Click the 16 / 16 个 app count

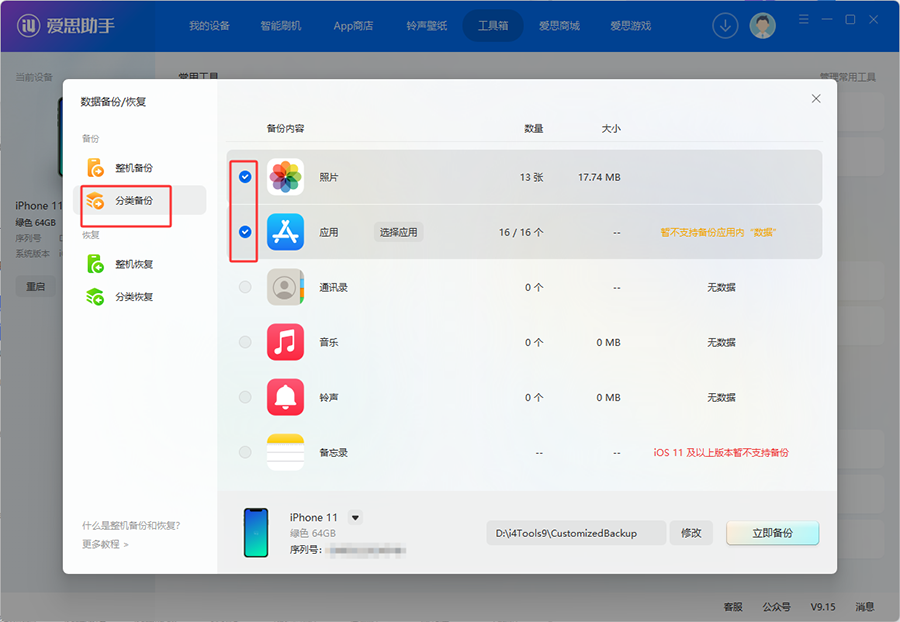[x=521, y=232]
